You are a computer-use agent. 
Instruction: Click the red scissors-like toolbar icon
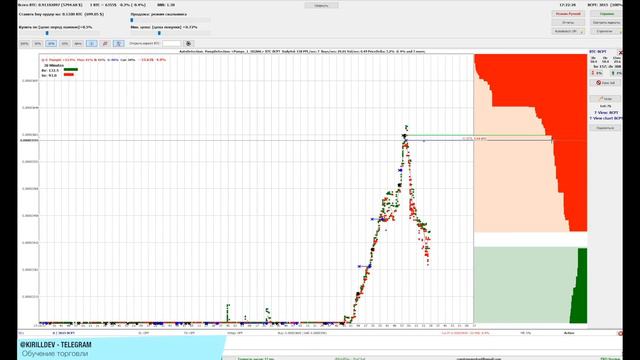[x=105, y=43]
